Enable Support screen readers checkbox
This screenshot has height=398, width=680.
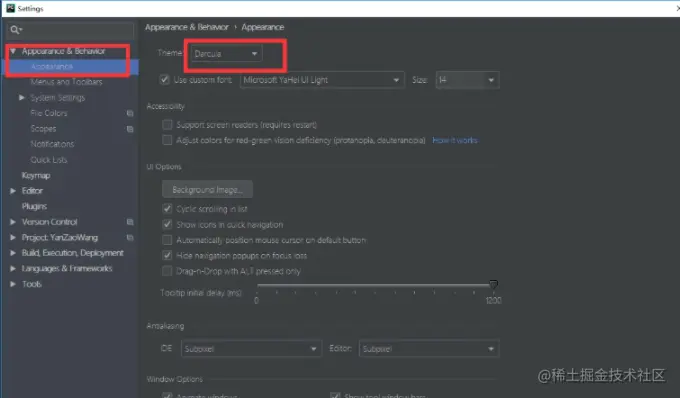coord(167,125)
